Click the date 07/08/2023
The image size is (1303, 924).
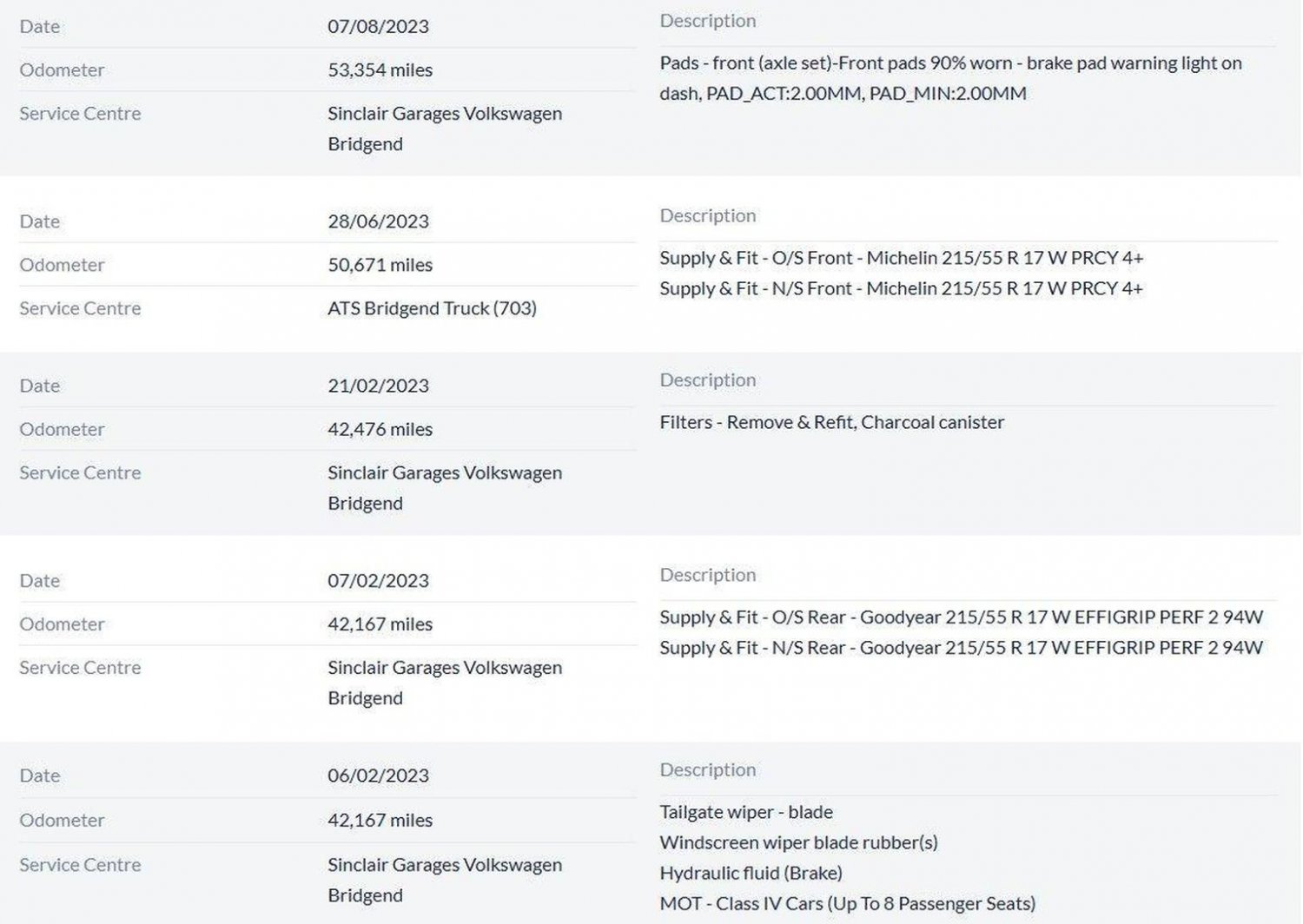[x=378, y=26]
